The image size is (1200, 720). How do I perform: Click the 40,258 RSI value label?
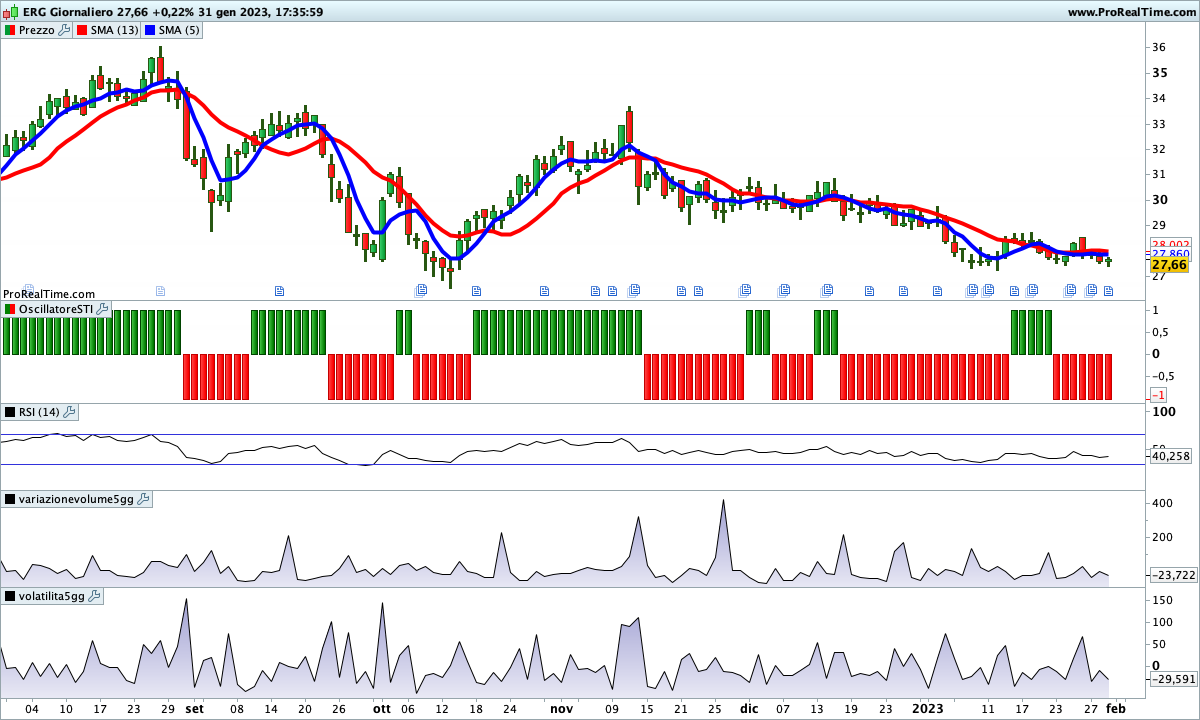[1171, 456]
